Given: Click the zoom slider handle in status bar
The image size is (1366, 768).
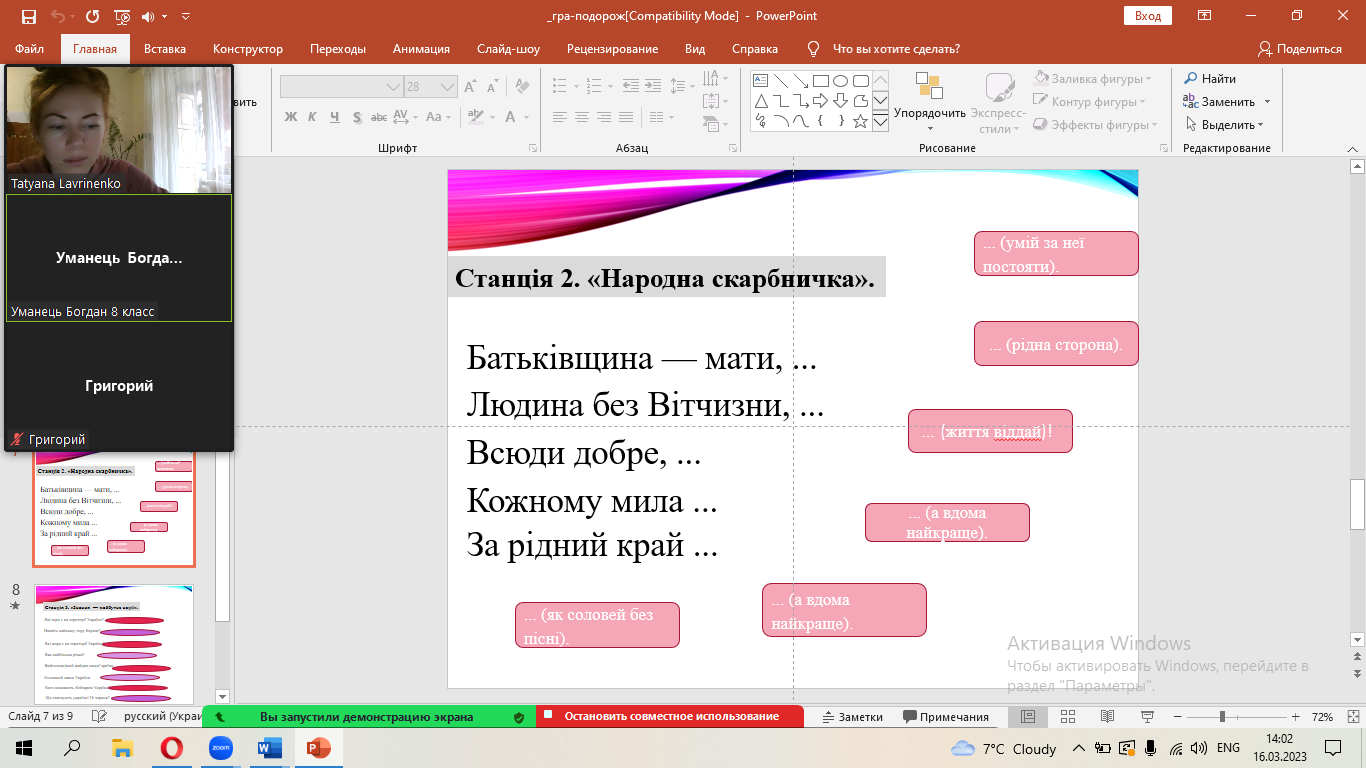Looking at the screenshot, I should [x=1222, y=717].
